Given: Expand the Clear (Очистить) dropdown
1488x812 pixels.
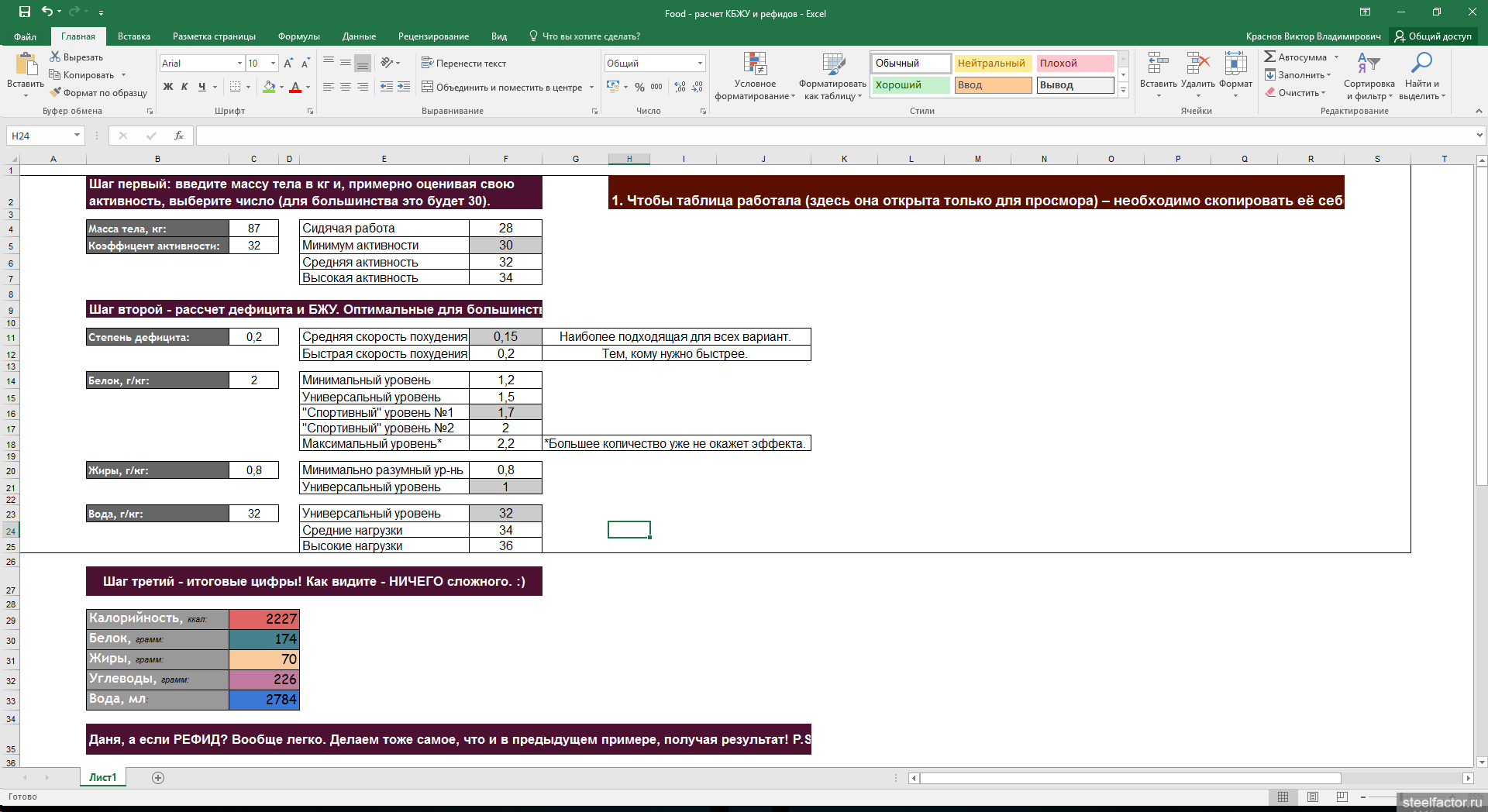Looking at the screenshot, I should (x=1323, y=93).
